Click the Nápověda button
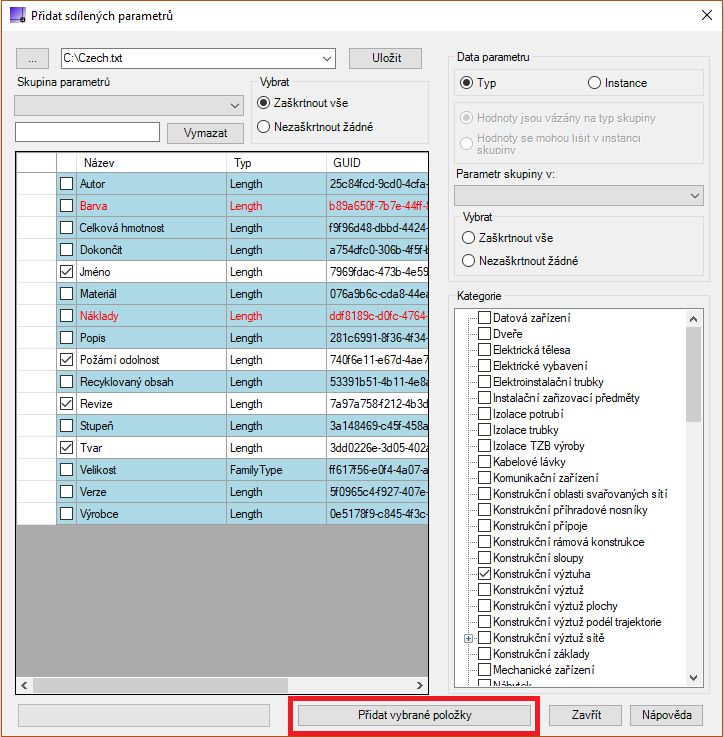724x737 pixels. coord(666,715)
